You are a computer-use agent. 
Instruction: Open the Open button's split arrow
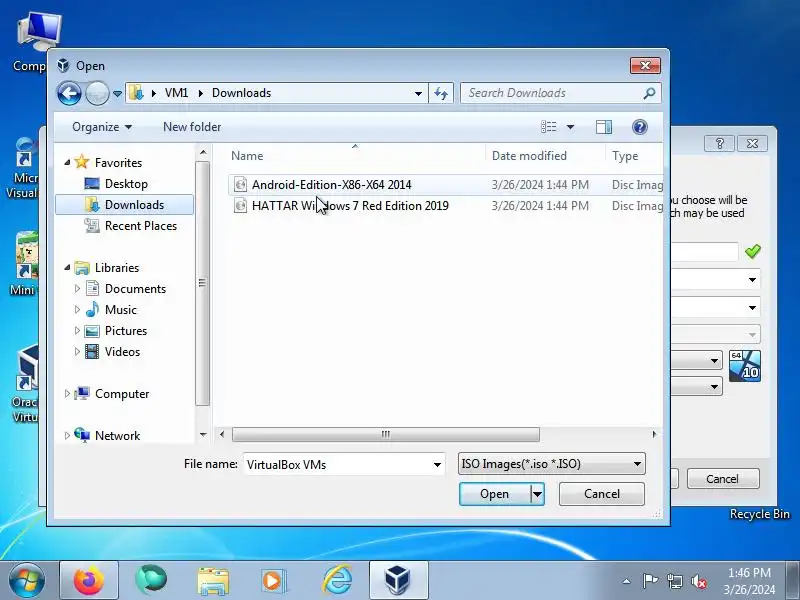[x=537, y=494]
